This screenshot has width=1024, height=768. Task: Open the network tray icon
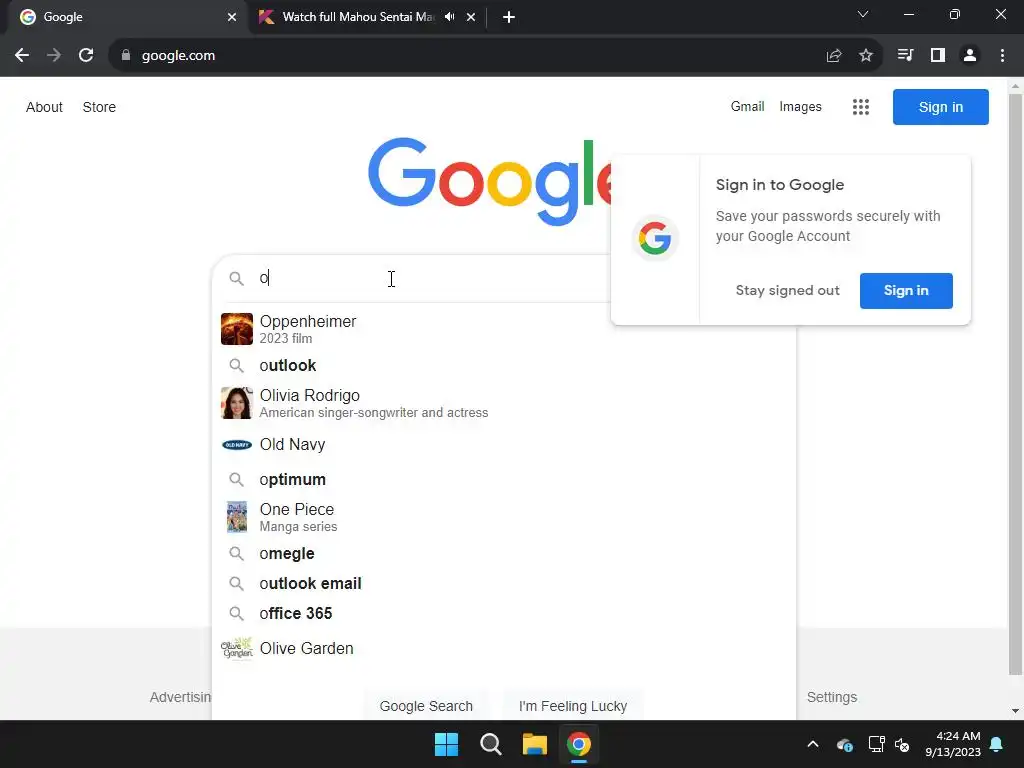[876, 744]
